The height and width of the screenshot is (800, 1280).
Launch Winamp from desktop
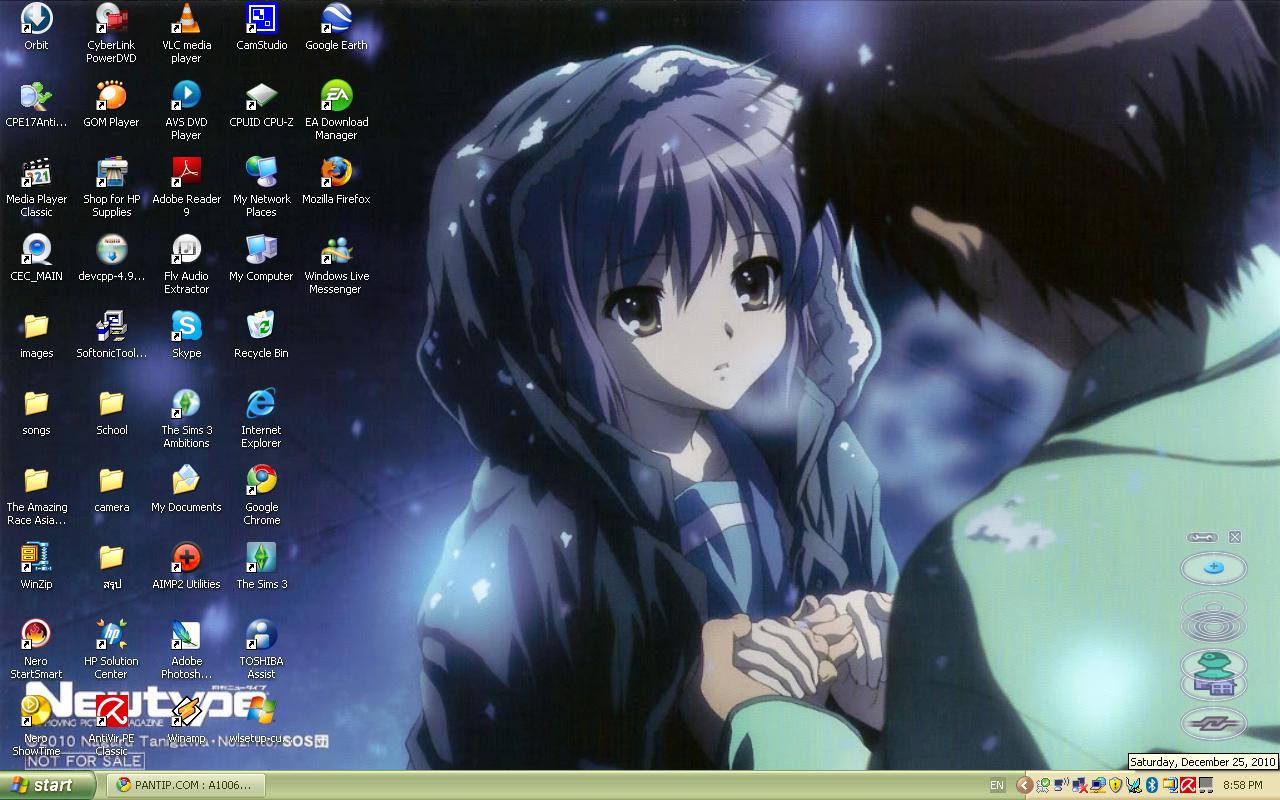pos(186,720)
